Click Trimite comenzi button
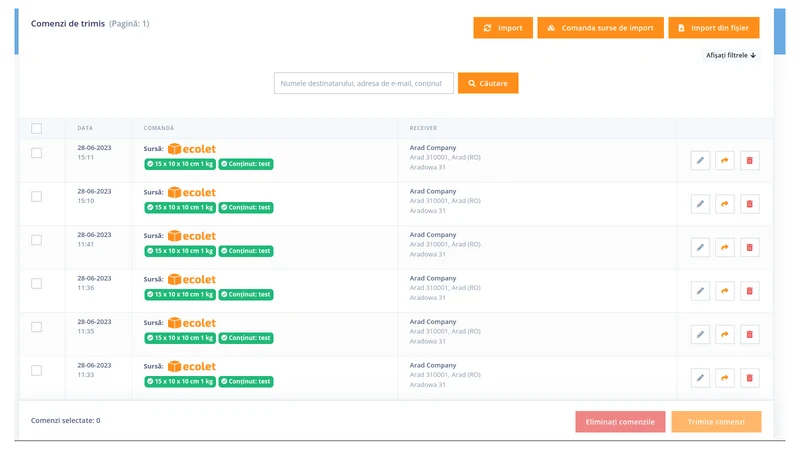The image size is (800, 450). [716, 422]
